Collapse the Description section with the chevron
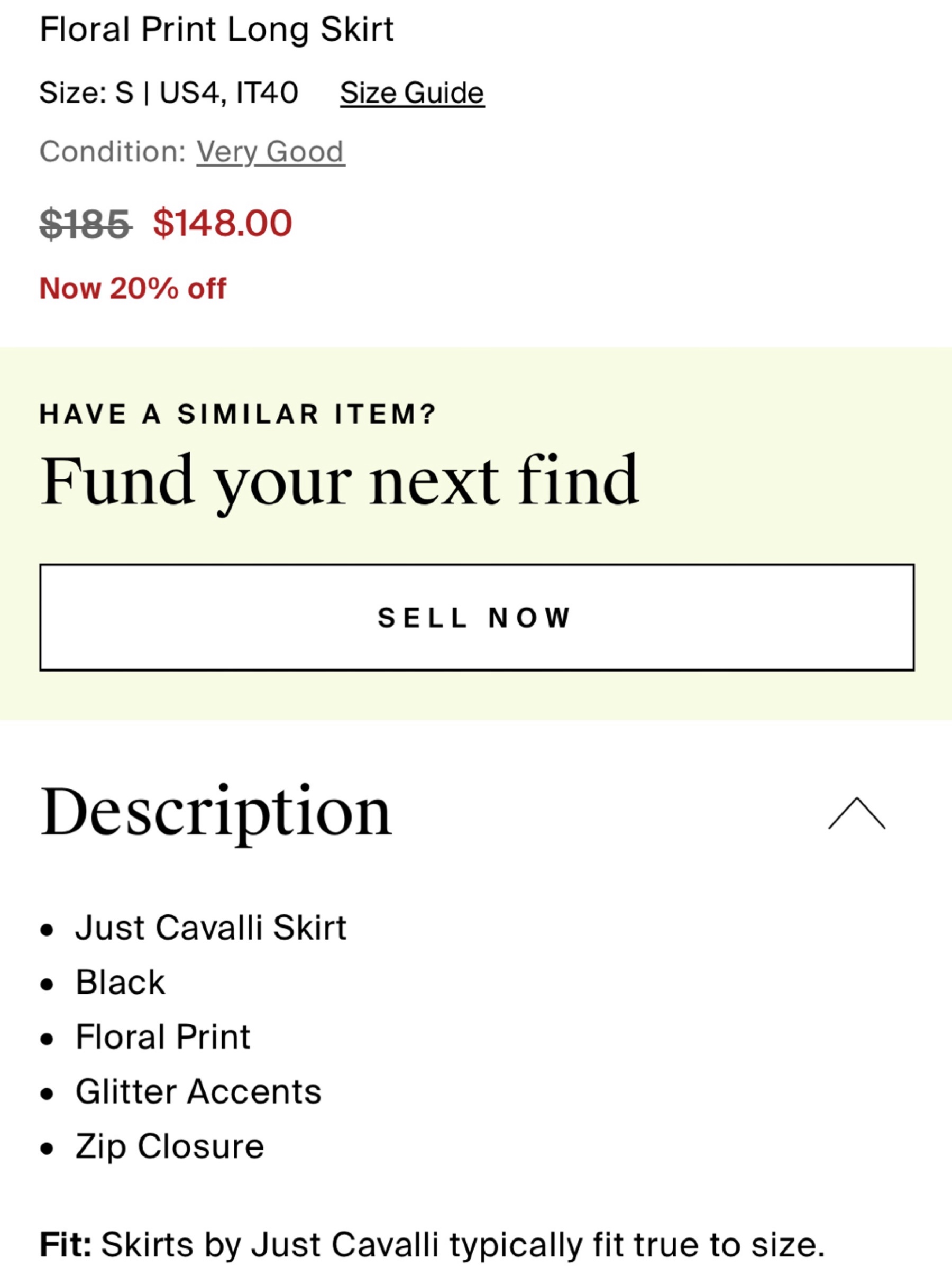 click(x=856, y=813)
